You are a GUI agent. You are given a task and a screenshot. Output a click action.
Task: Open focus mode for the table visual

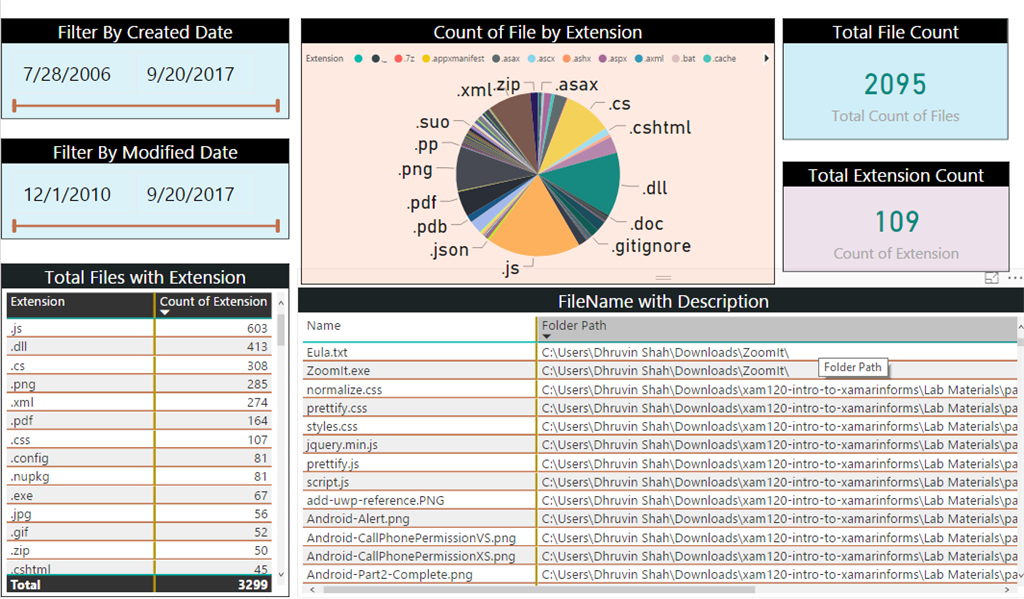pyautogui.click(x=991, y=278)
